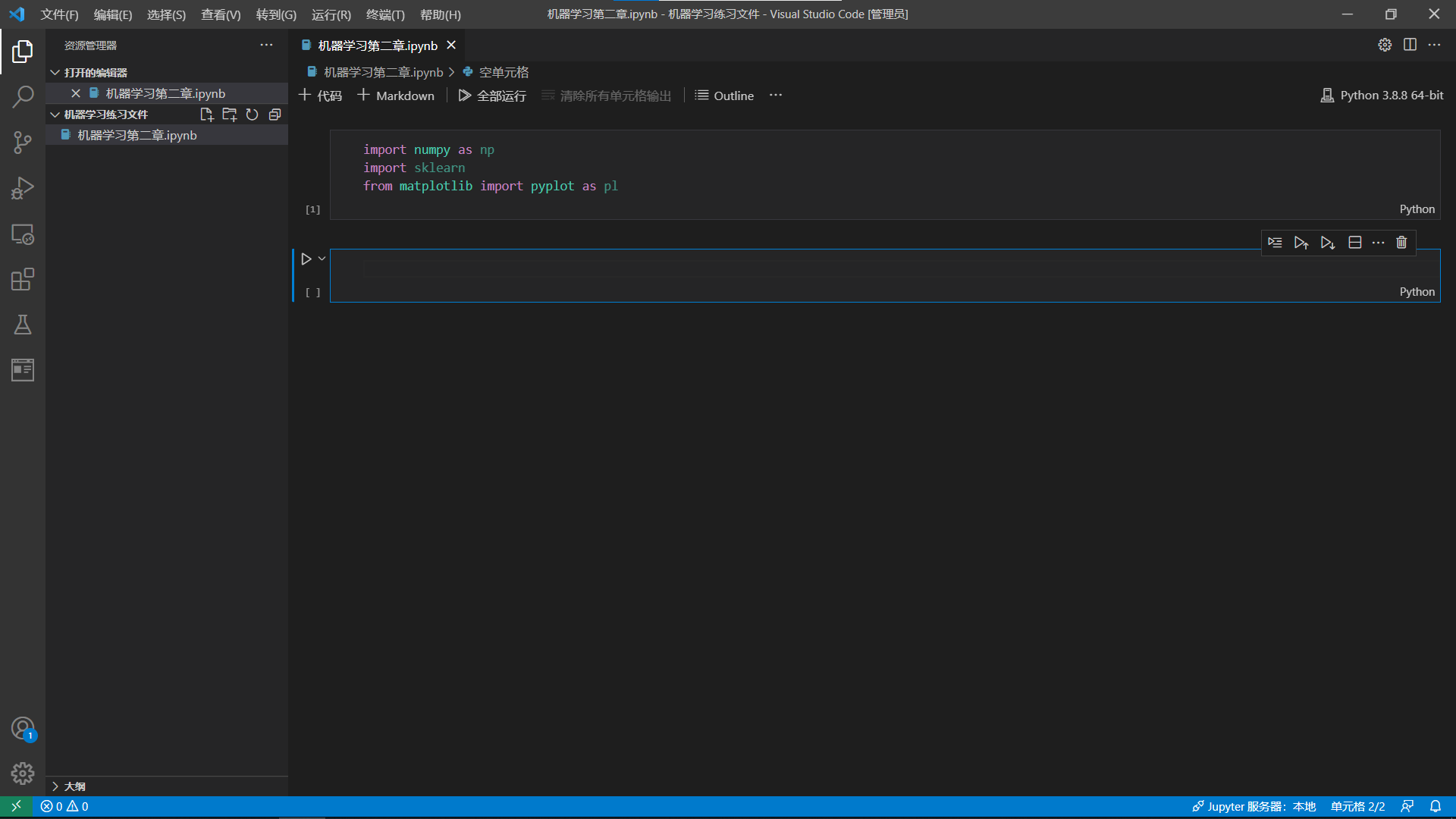Change the kernel via Python 3.8.8 64-bit
The image size is (1456, 819).
(1382, 96)
